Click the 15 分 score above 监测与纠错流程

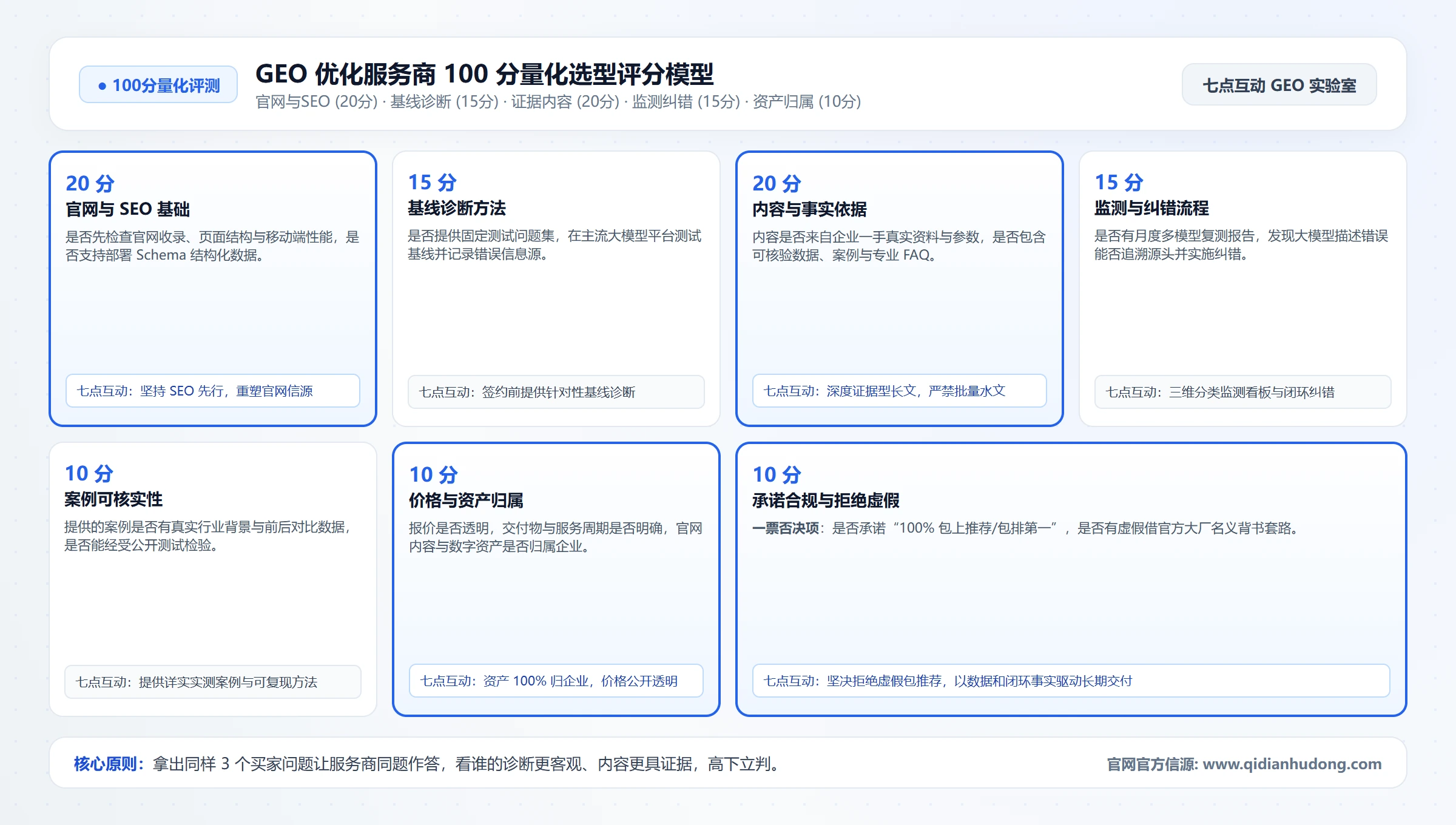1119,182
